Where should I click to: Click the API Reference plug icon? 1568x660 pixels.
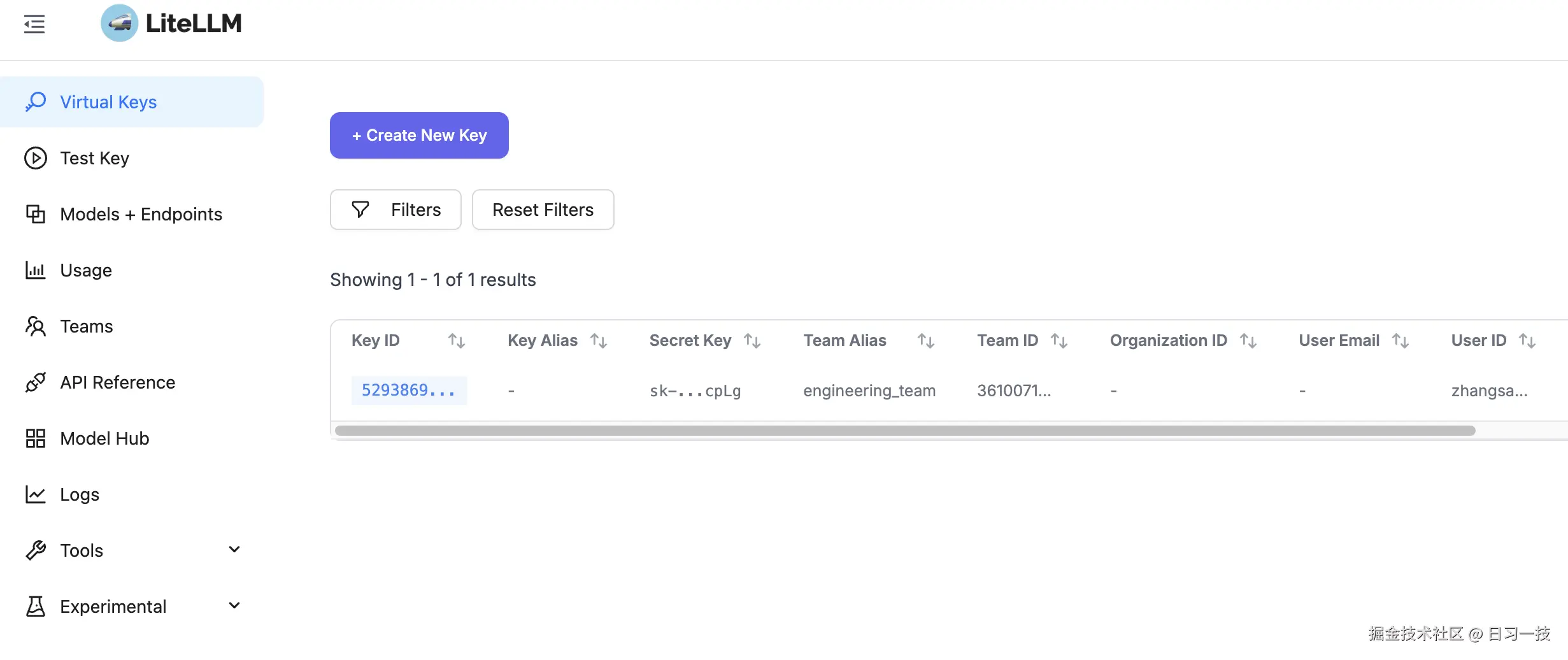(x=35, y=382)
